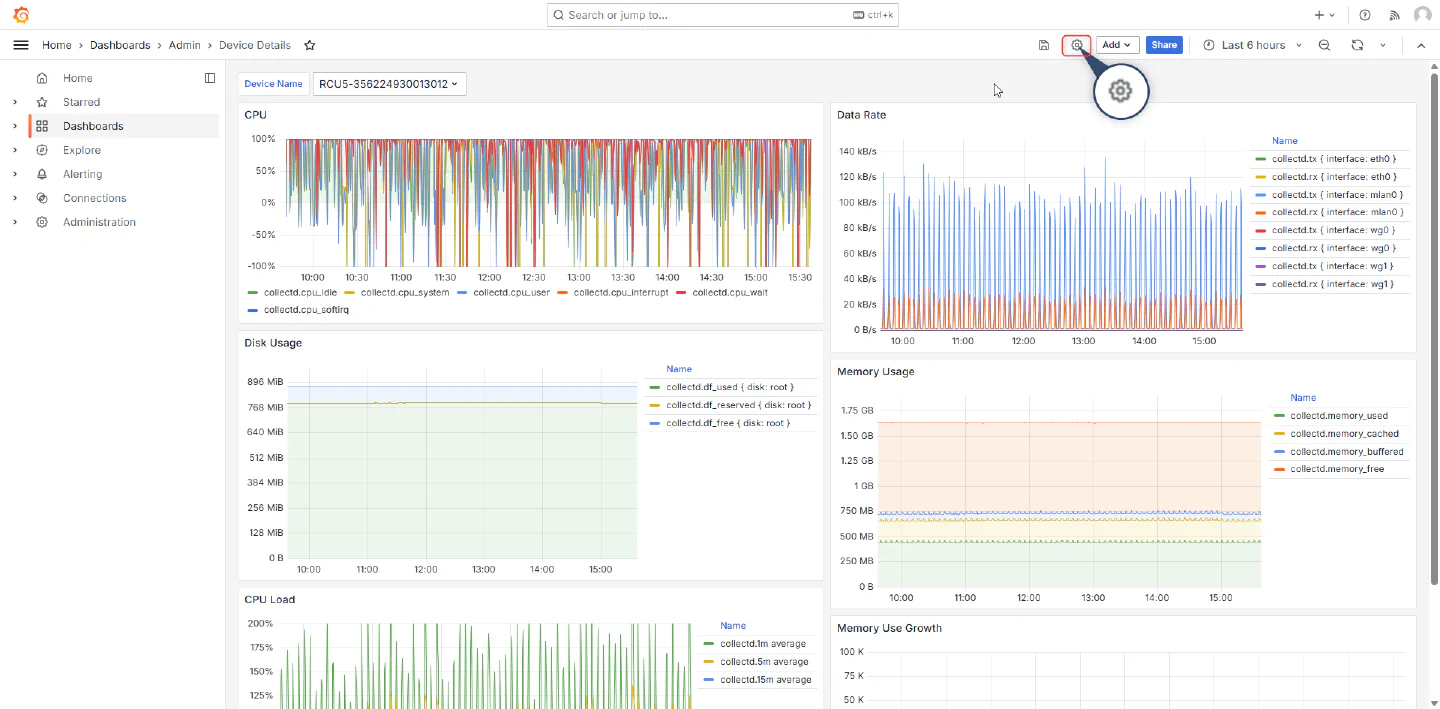Click Home in the breadcrumb
Image resolution: width=1440 pixels, height=709 pixels.
57,45
